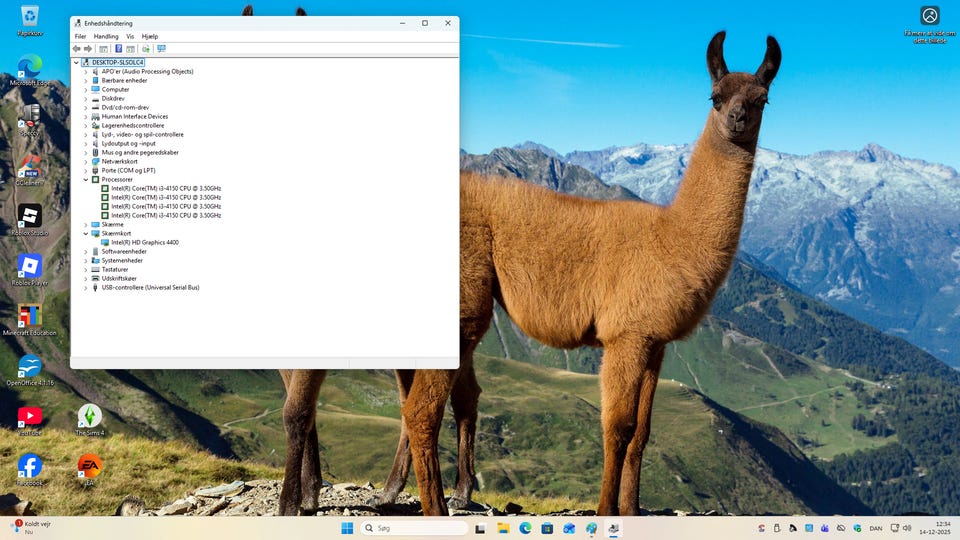
Task: Click the Dvd/cd-rom-drev text
Action: click(125, 107)
